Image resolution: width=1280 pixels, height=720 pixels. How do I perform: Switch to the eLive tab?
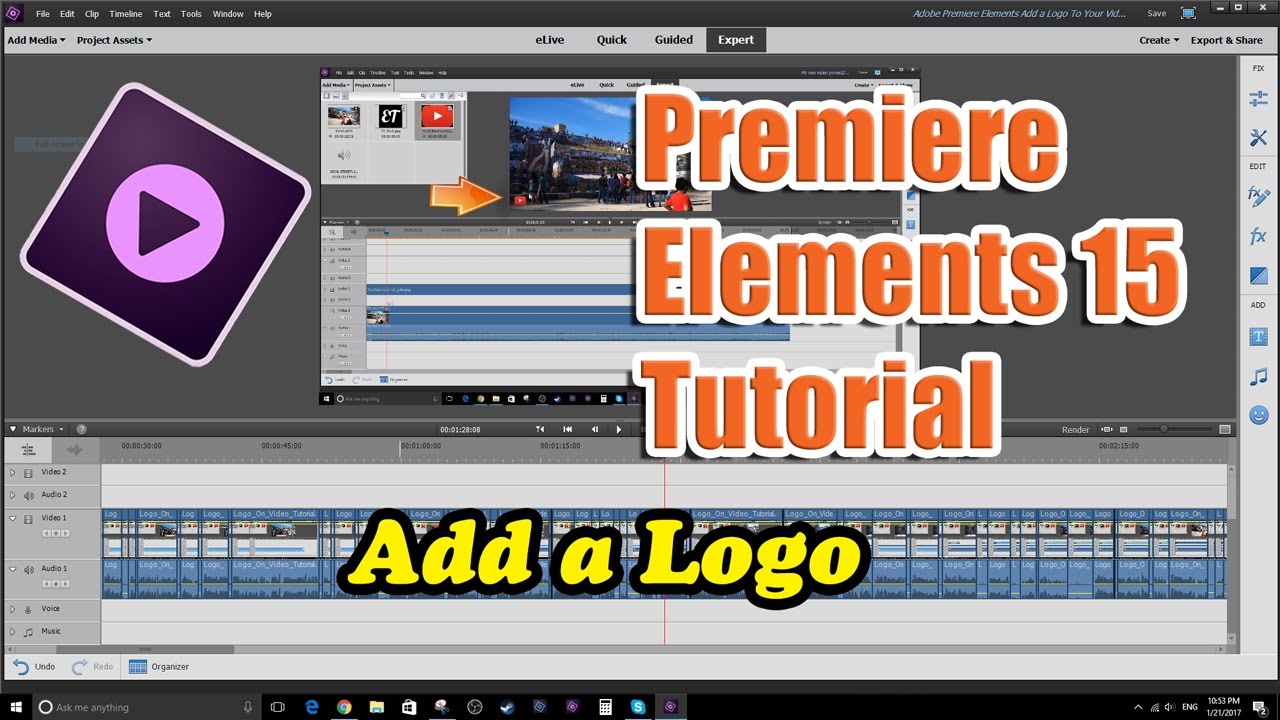tap(551, 40)
